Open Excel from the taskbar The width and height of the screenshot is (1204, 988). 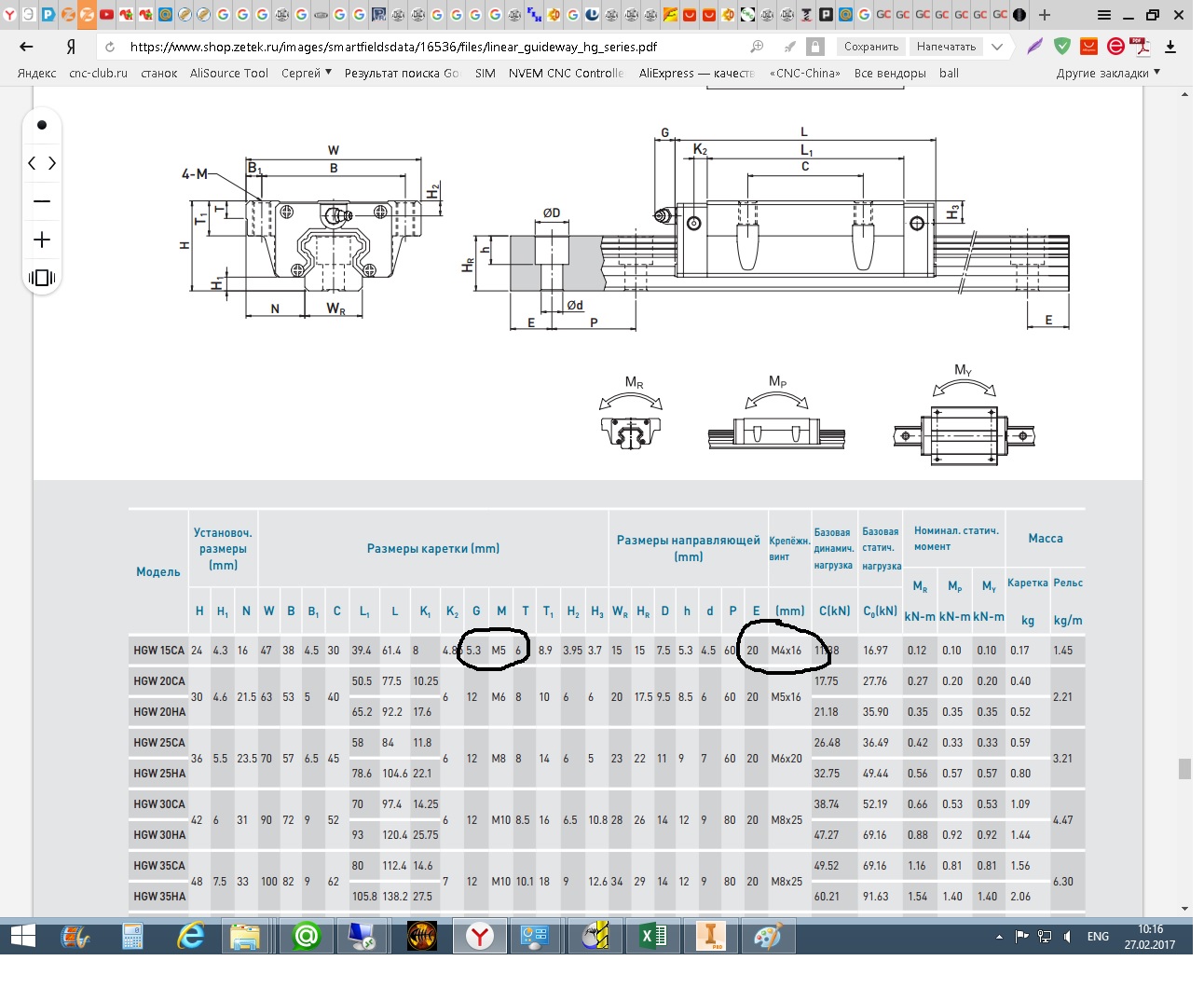[652, 936]
